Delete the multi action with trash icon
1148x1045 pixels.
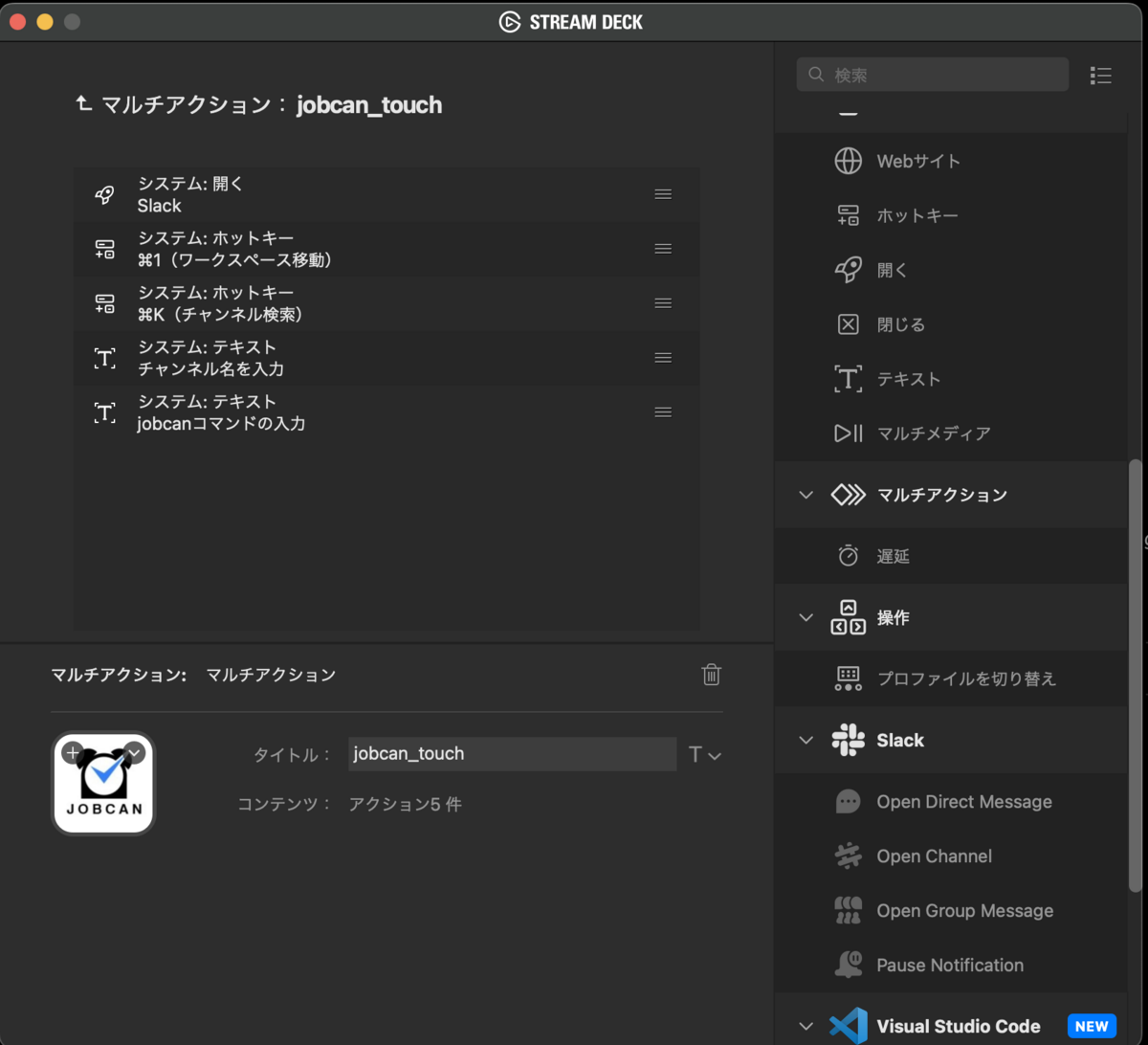coord(711,675)
